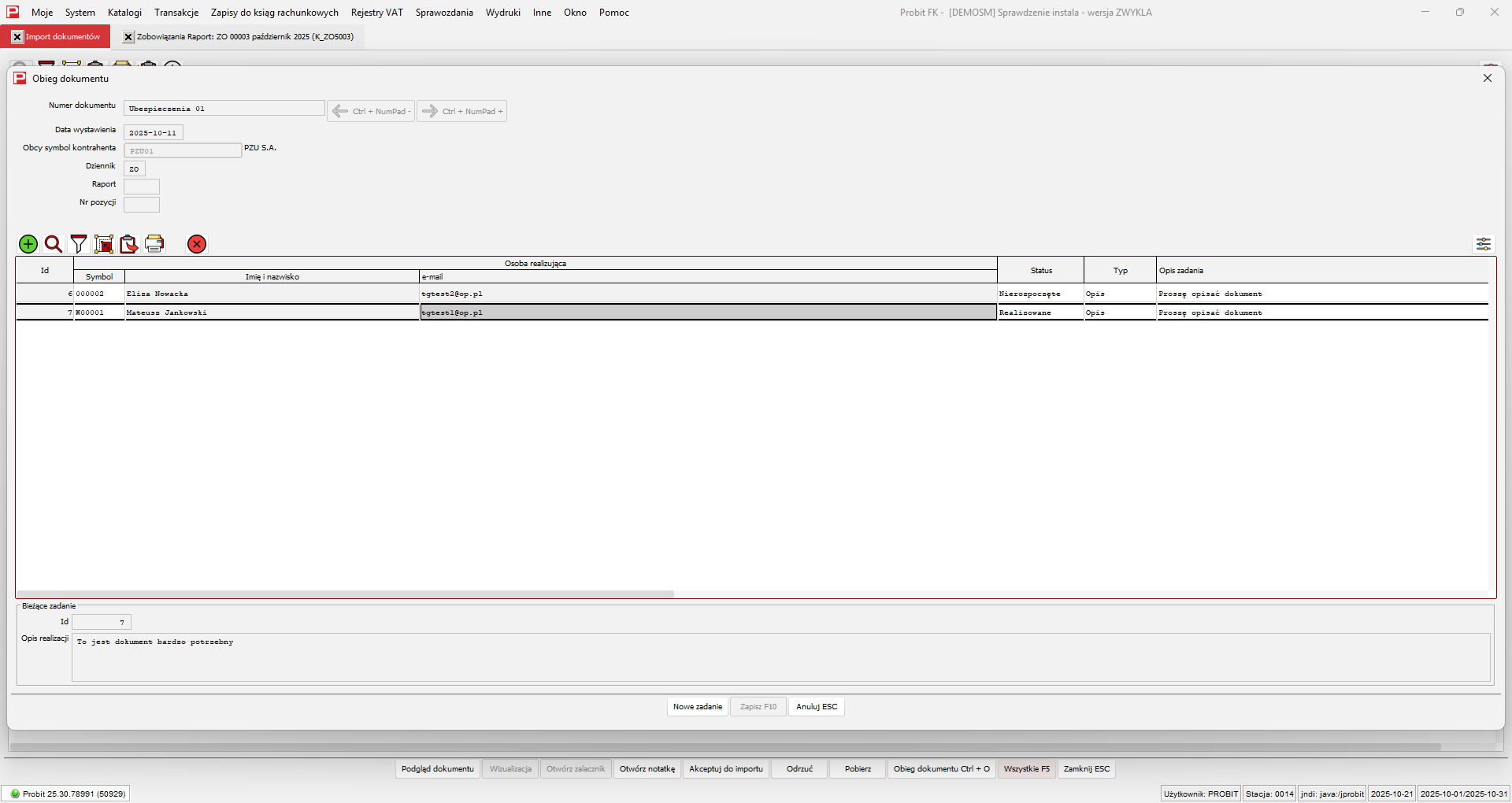
Task: Click the Anuluj ESC button
Action: (816, 707)
